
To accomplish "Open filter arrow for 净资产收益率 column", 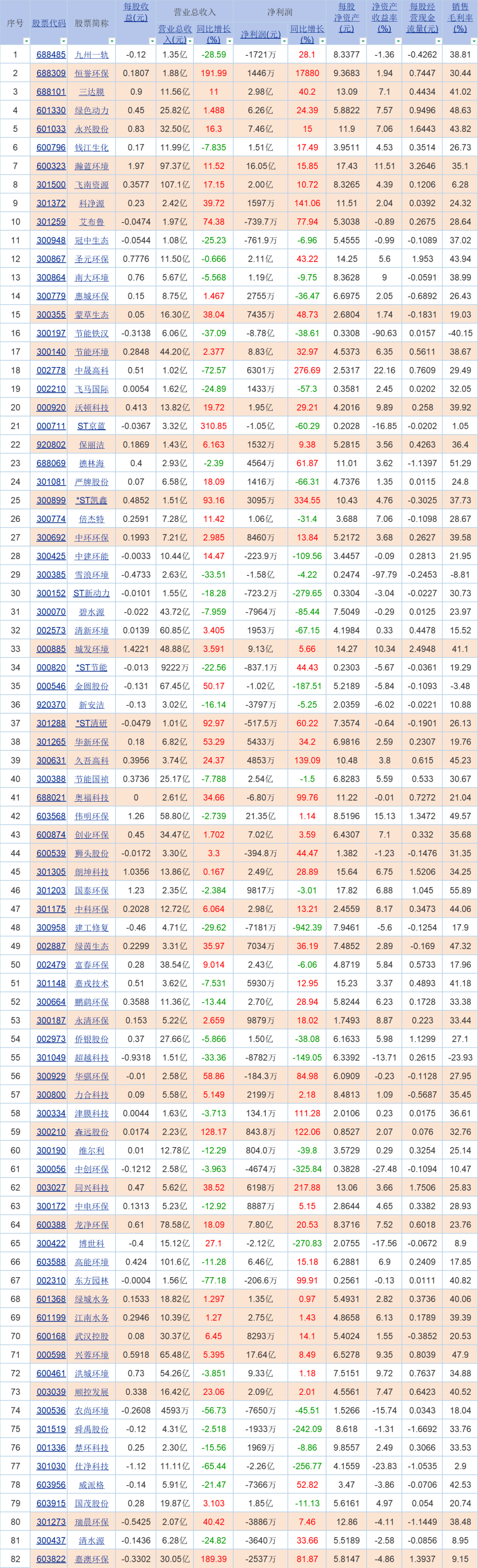I will [x=397, y=41].
